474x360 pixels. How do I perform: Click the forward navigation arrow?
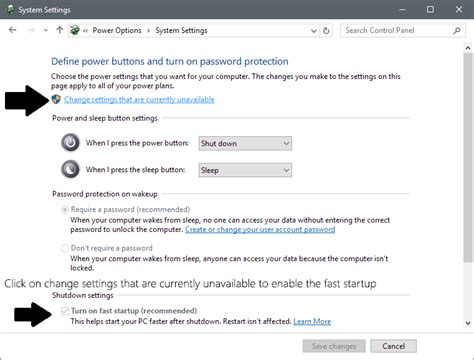(x=31, y=30)
